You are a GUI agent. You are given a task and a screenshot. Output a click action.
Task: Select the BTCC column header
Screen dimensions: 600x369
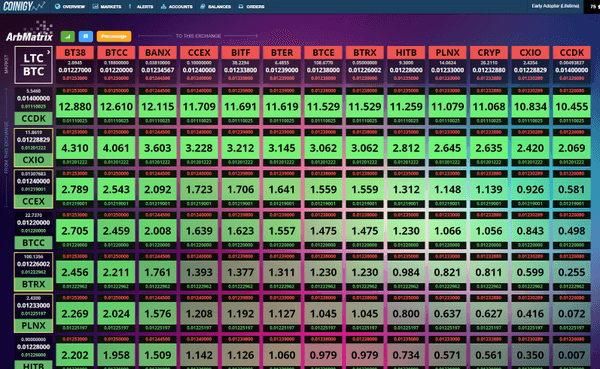116,52
